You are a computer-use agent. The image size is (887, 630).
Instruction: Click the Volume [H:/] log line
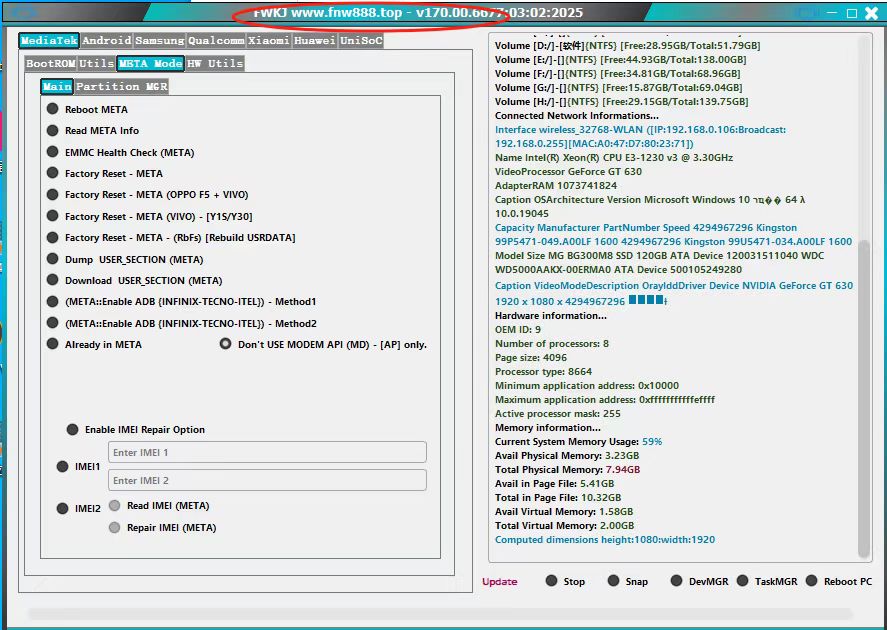621,101
